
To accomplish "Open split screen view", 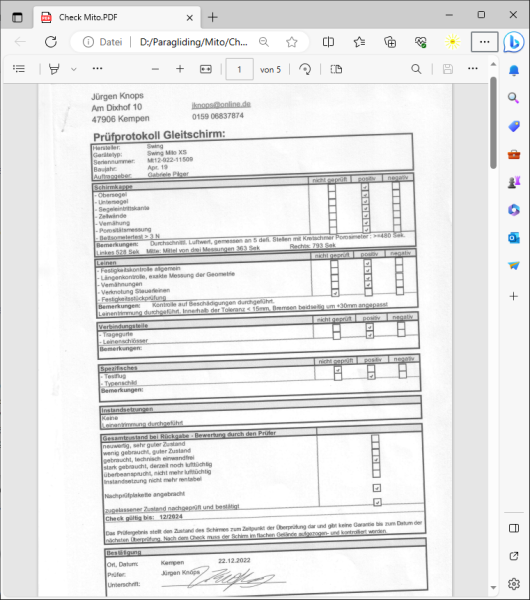I will [328, 42].
